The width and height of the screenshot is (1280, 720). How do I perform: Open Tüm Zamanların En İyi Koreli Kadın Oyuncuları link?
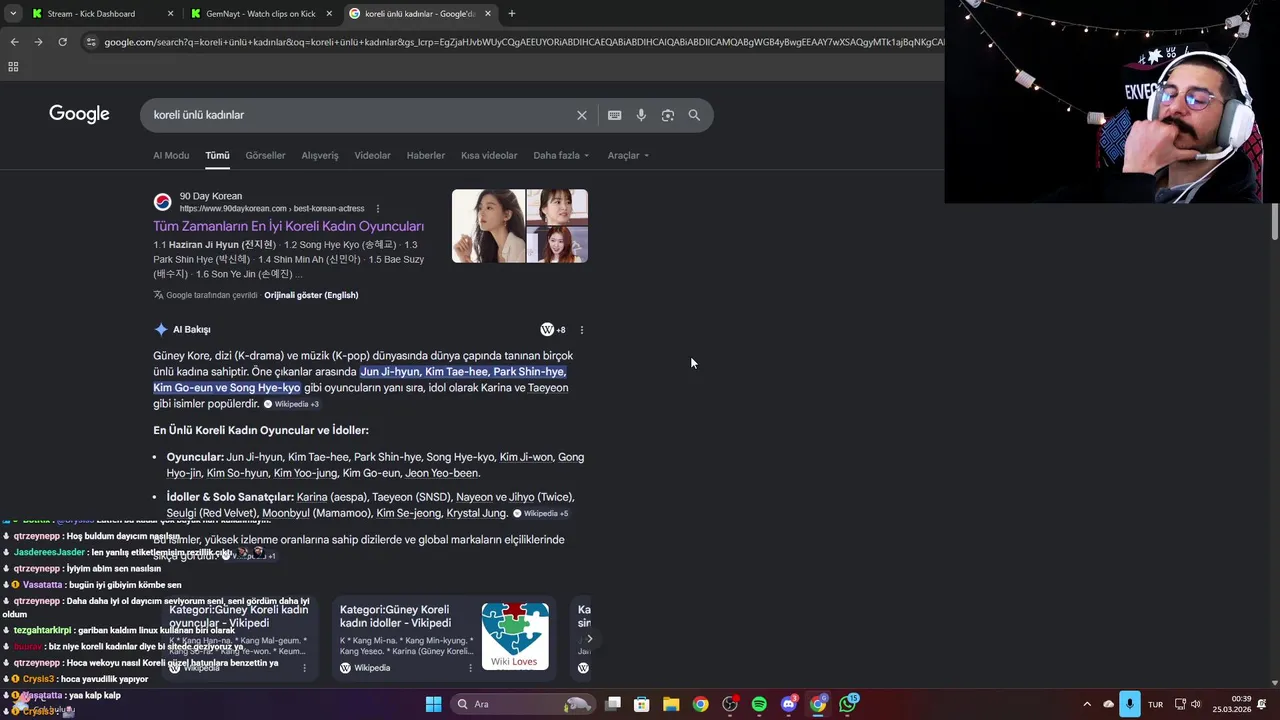point(288,226)
